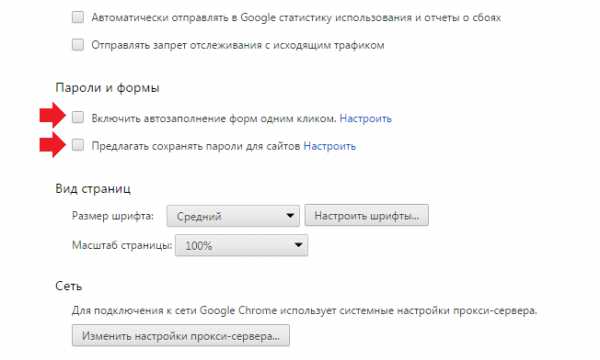Toggle the Do Not Track request checkbox
Image resolution: width=600 pixels, height=360 pixels.
point(78,45)
